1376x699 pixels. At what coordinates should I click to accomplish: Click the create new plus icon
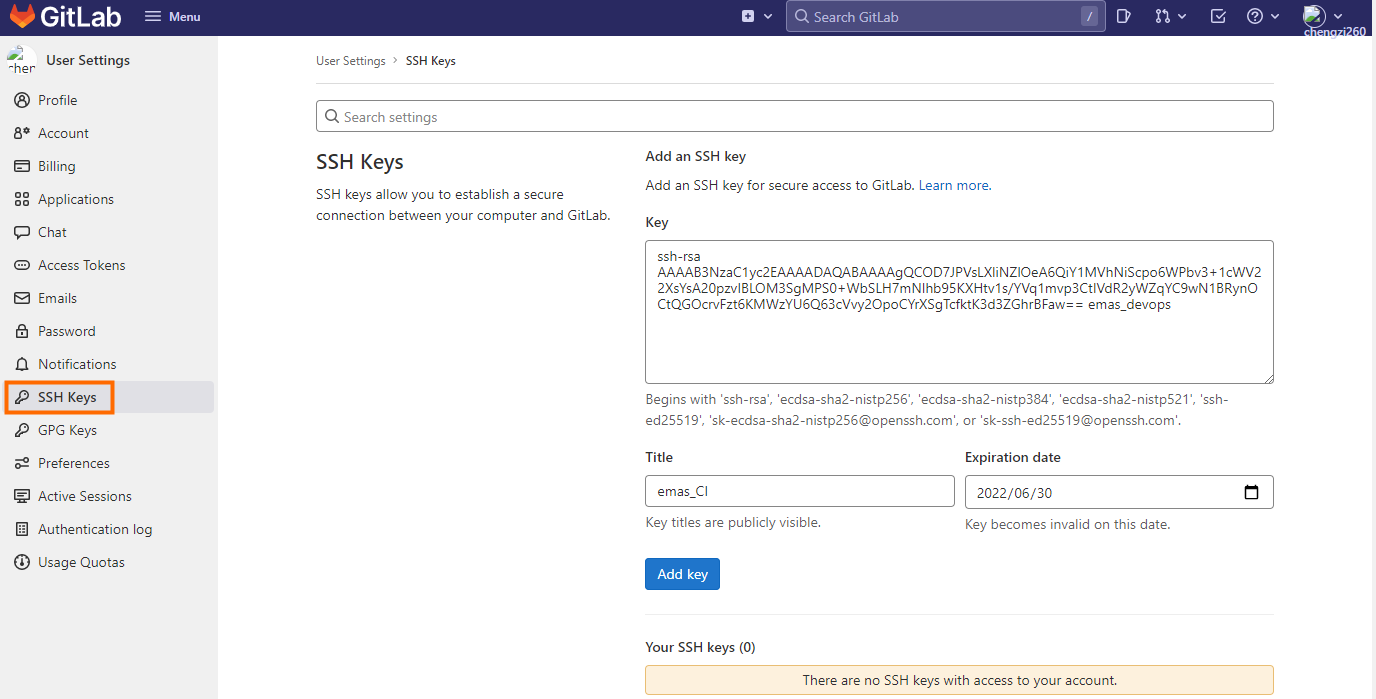click(x=748, y=16)
